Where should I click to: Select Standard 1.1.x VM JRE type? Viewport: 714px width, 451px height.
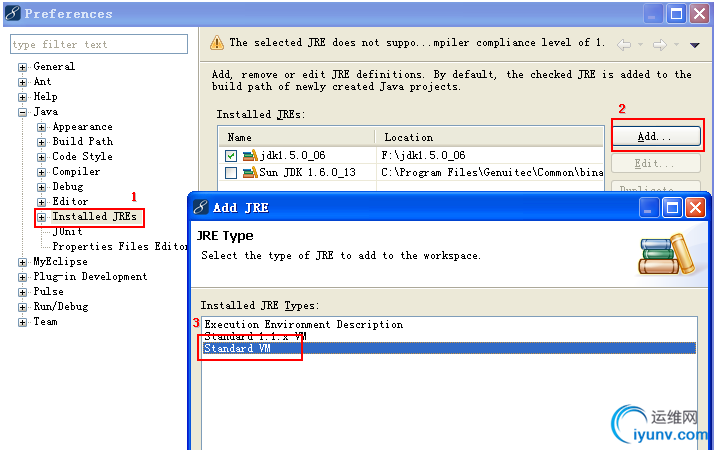click(255, 336)
